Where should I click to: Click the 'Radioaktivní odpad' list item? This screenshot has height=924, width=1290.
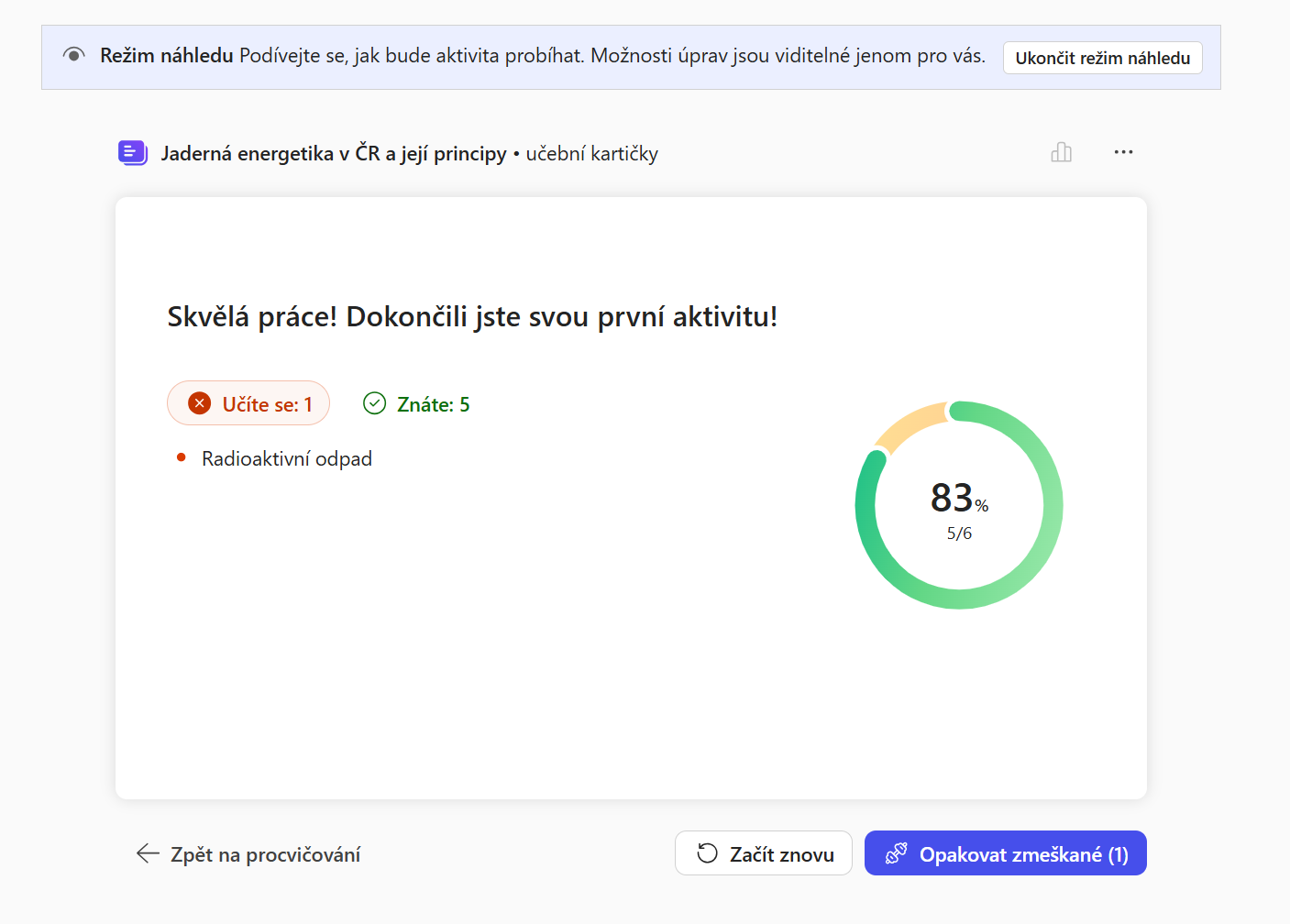coord(286,458)
